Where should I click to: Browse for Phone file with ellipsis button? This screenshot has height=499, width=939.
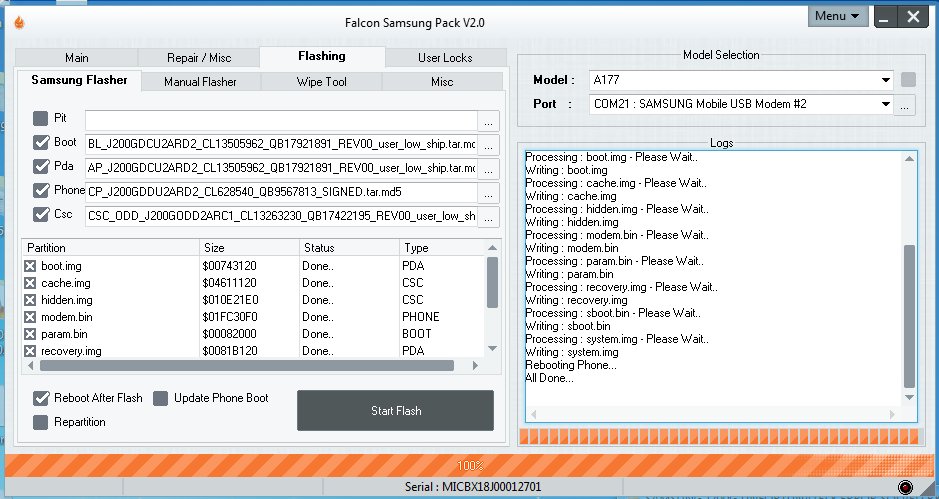(x=488, y=193)
